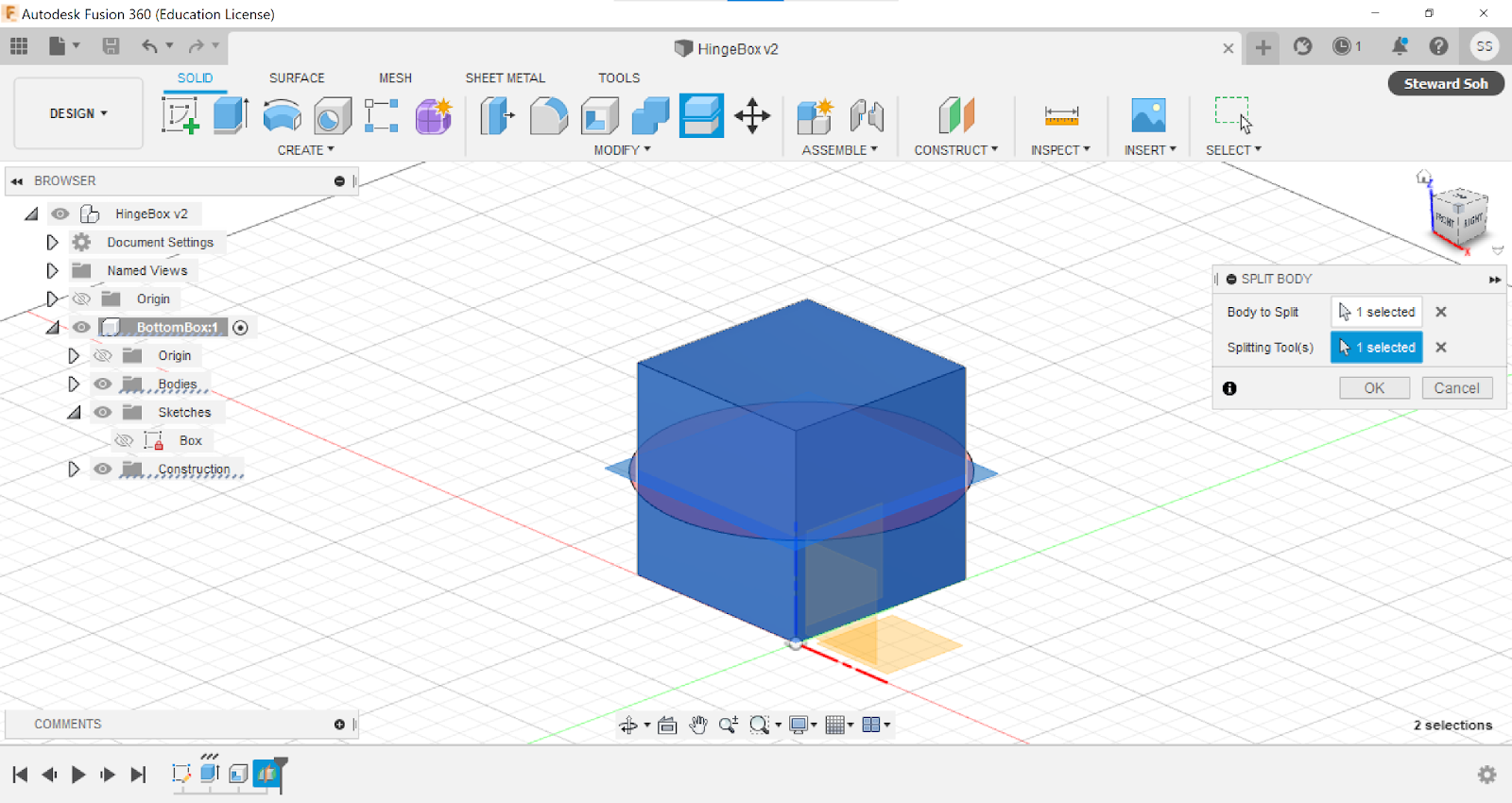
Task: Click the Joint tool icon
Action: click(867, 116)
